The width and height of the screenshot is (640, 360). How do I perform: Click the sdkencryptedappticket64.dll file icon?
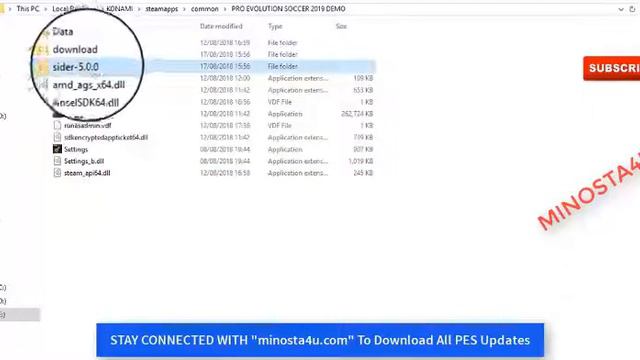pyautogui.click(x=58, y=137)
